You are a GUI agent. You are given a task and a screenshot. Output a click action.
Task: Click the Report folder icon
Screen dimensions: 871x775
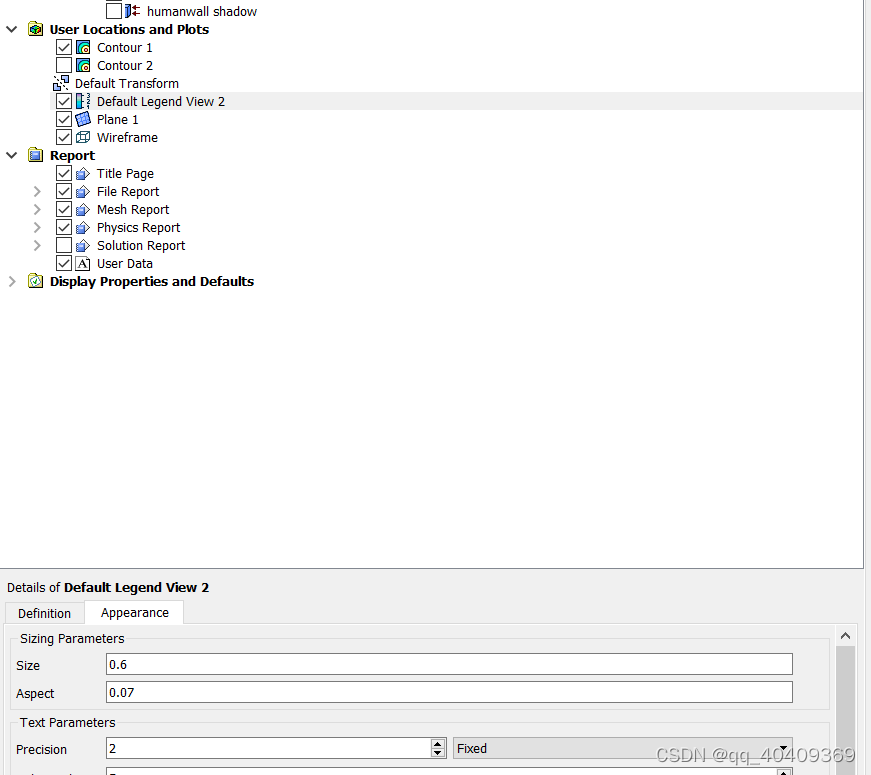click(x=36, y=155)
